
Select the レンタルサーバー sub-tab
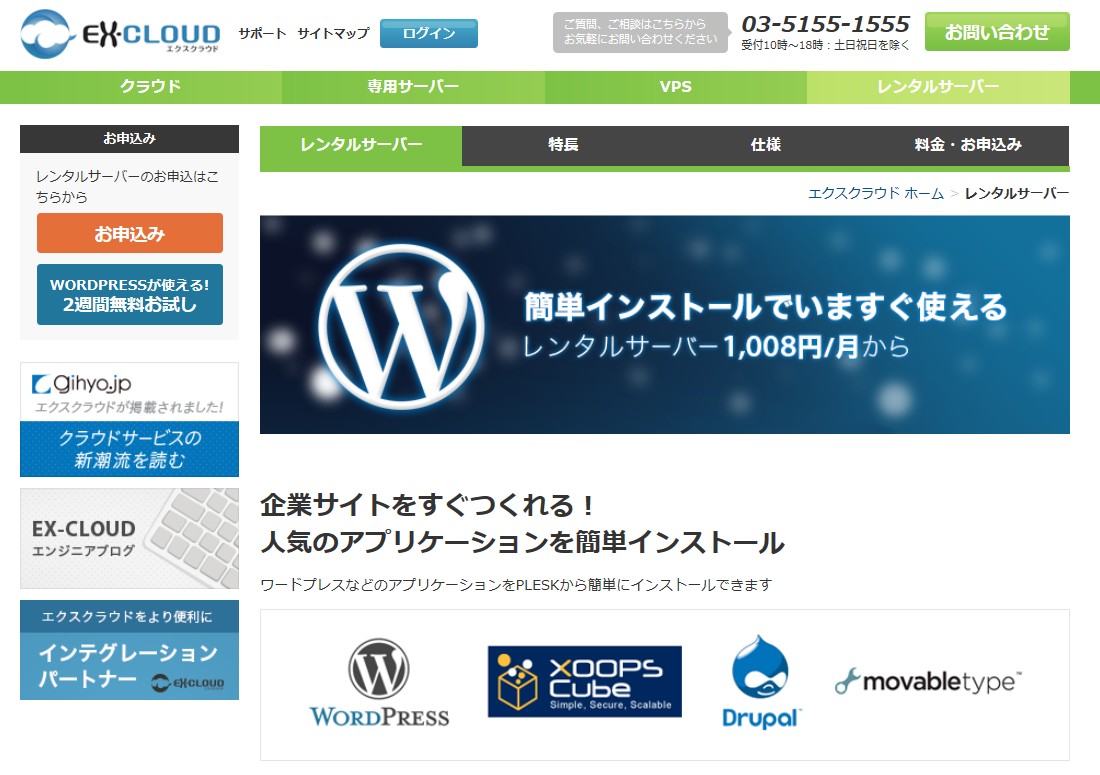tap(361, 145)
